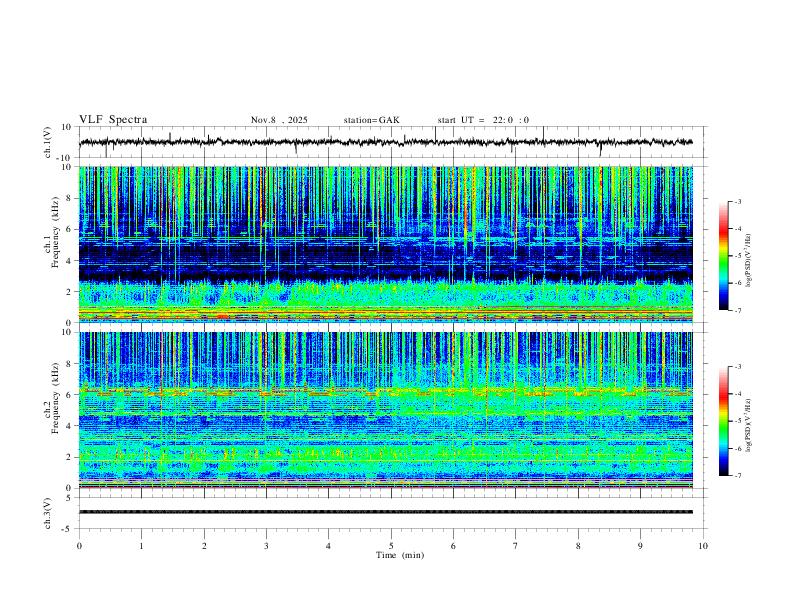Click the ch.2 spectrogram color scale bar

(723, 421)
